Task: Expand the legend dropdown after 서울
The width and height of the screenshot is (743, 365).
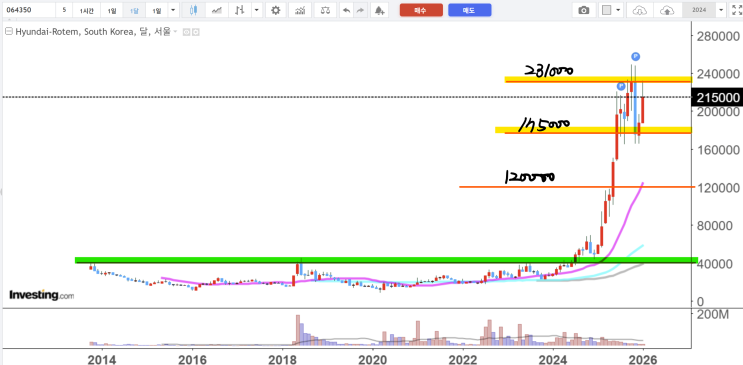Action: [175, 32]
